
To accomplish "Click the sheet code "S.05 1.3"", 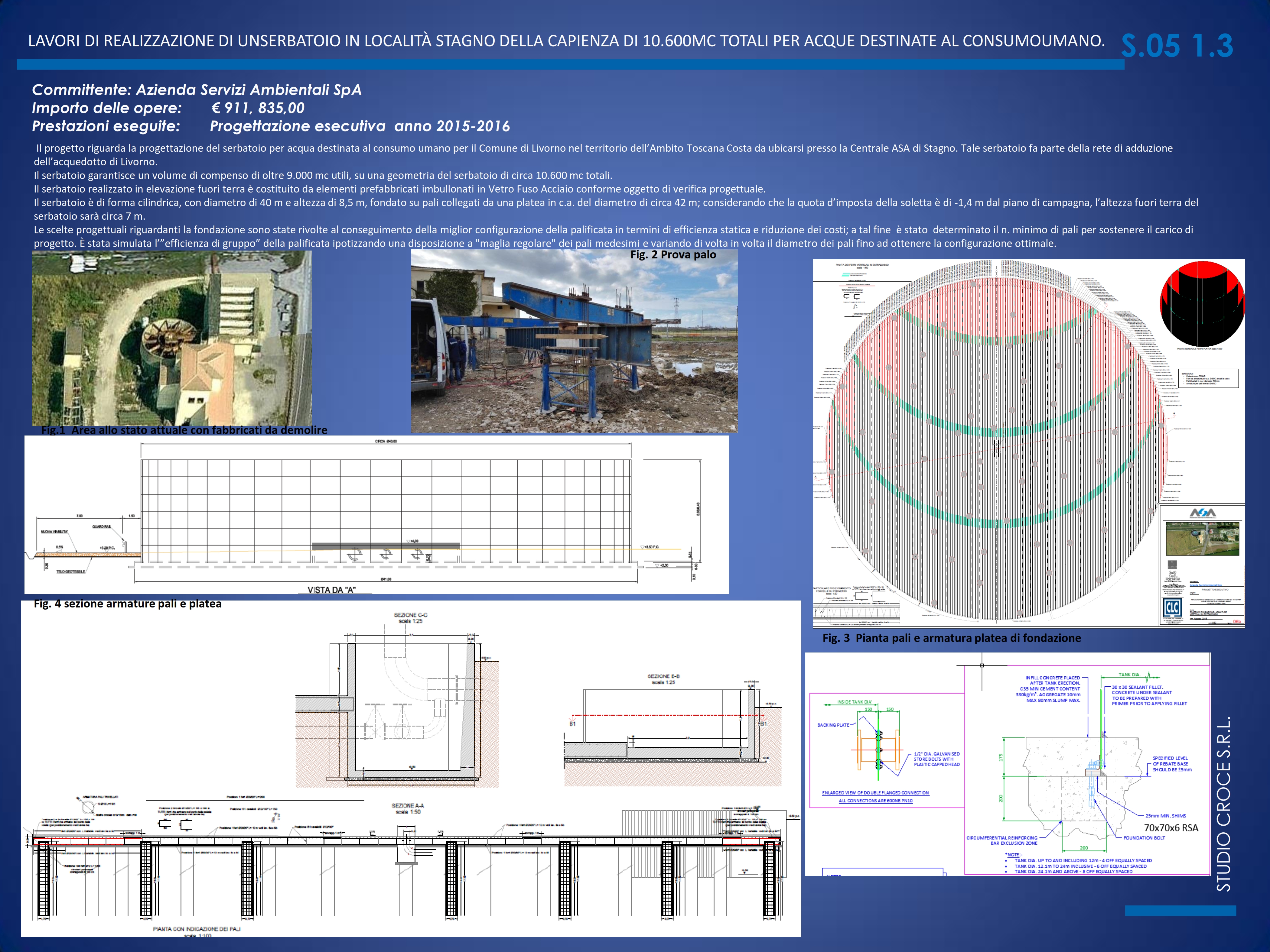I will pyautogui.click(x=1177, y=46).
